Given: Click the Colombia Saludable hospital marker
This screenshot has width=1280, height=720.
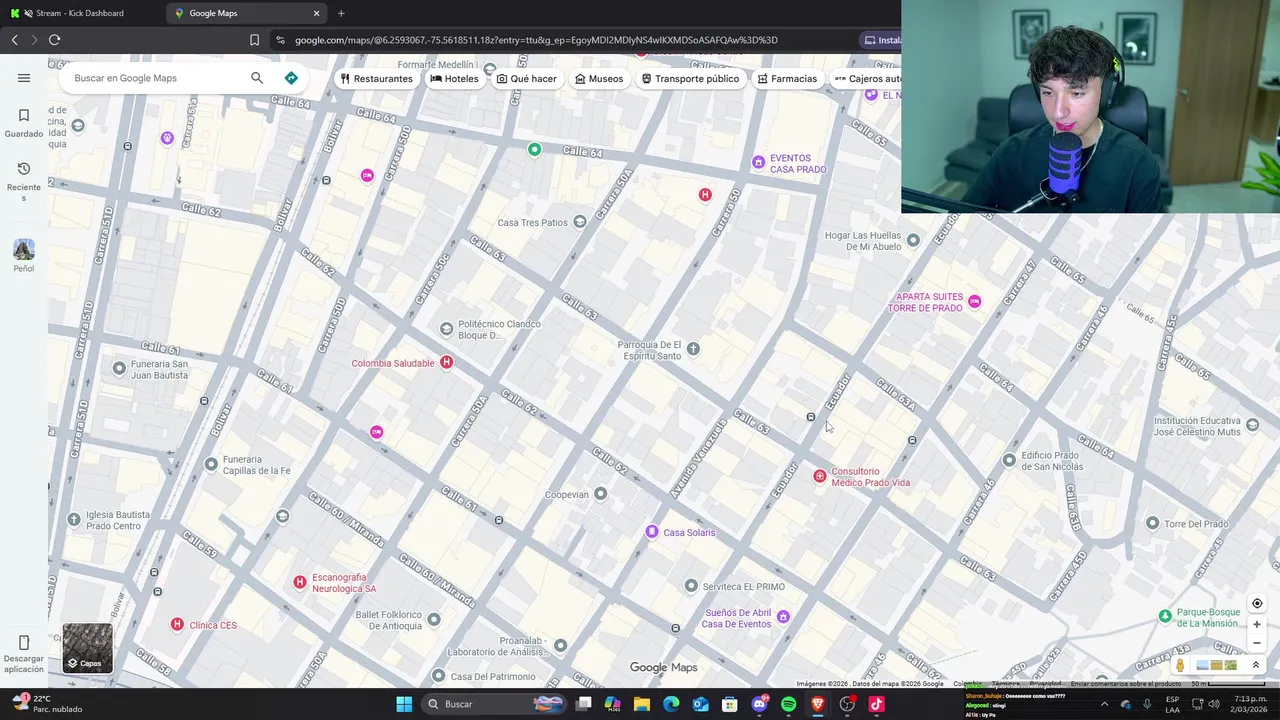Looking at the screenshot, I should coord(446,362).
